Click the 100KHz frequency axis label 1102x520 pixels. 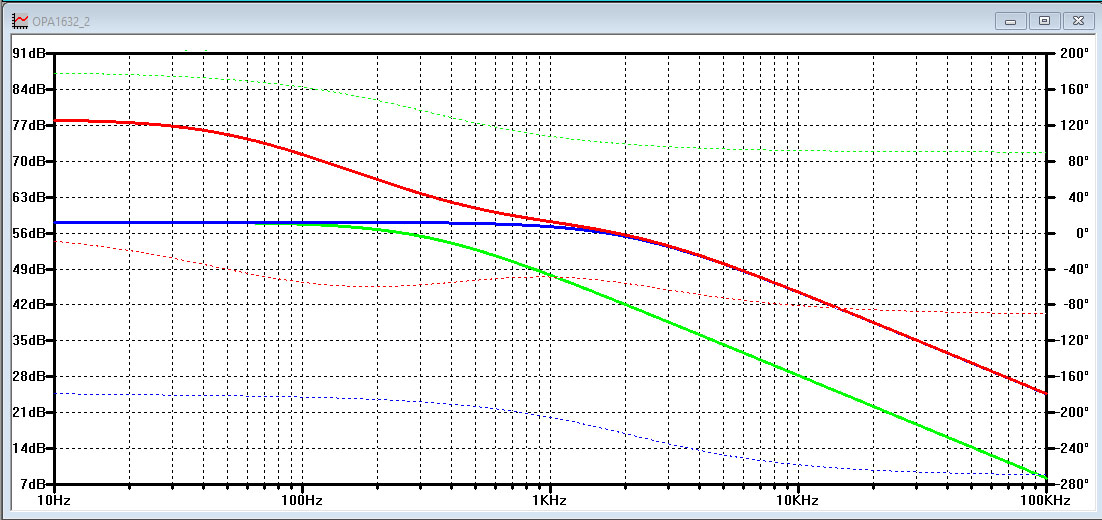tap(1046, 501)
